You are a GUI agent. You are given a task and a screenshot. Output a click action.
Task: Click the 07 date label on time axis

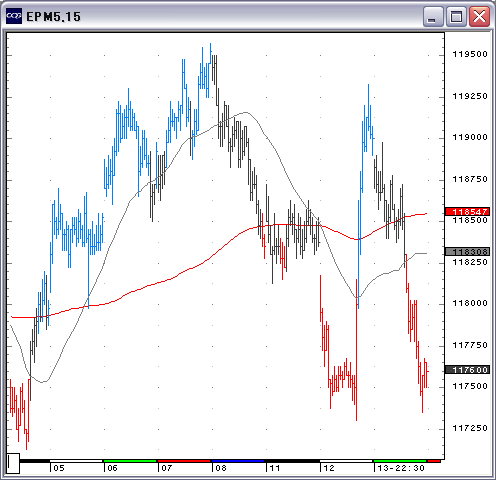[x=167, y=468]
